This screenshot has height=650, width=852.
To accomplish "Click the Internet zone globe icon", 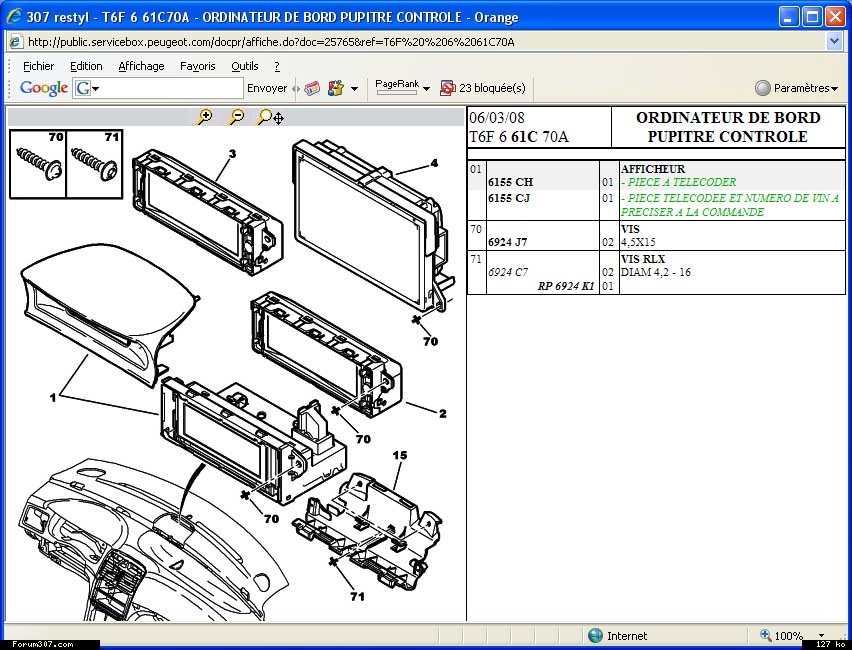I will (596, 635).
